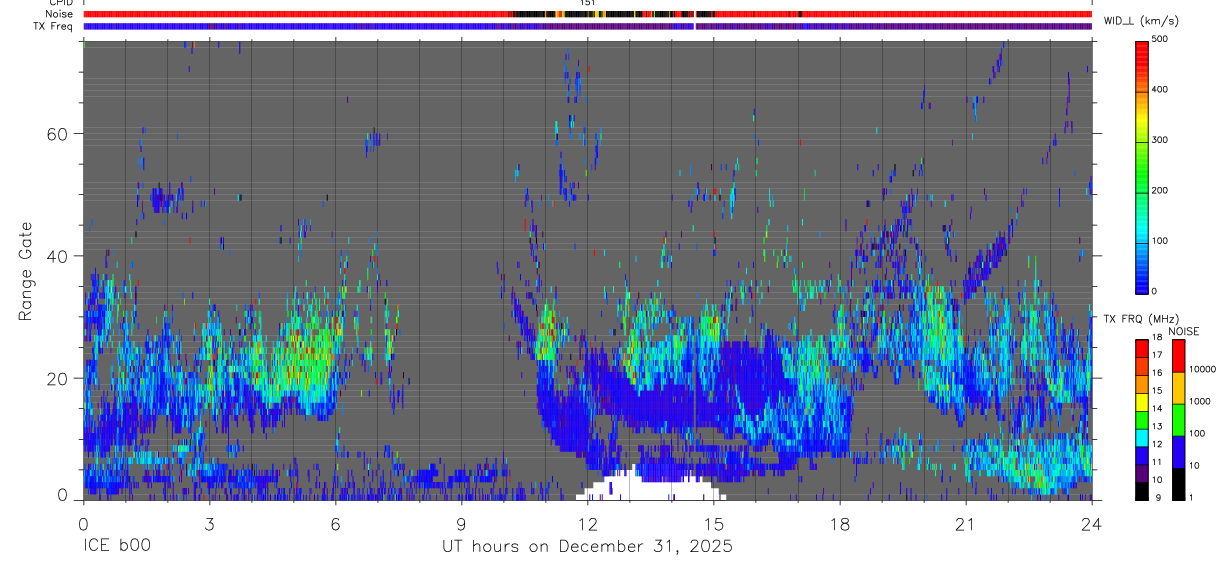Click the '6' hour tick on the time axis
Screen dimensions: 1228x567
[335, 523]
